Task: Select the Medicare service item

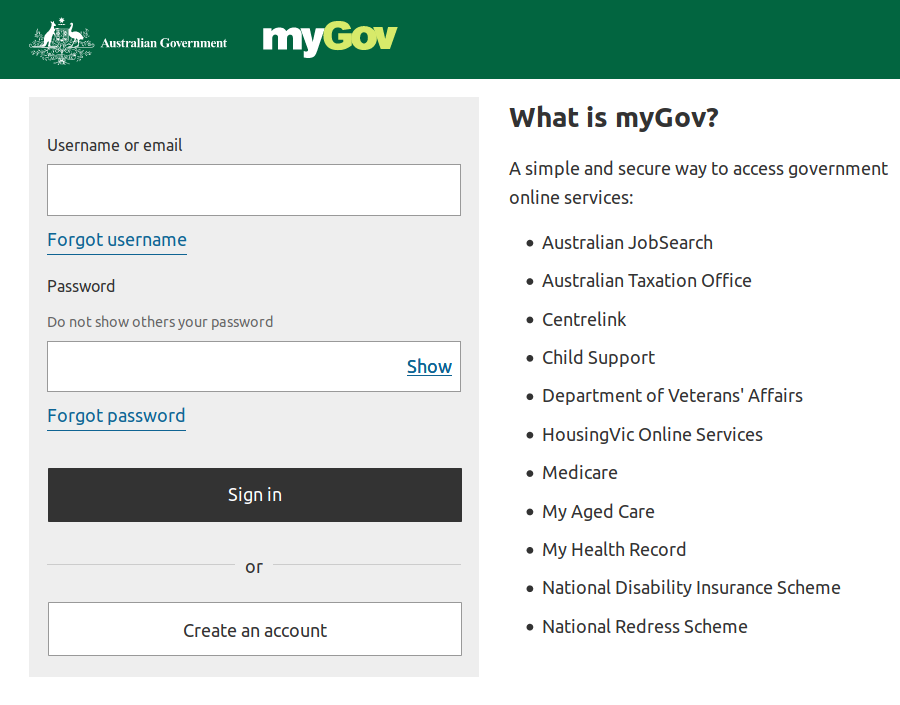Action: pos(579,472)
